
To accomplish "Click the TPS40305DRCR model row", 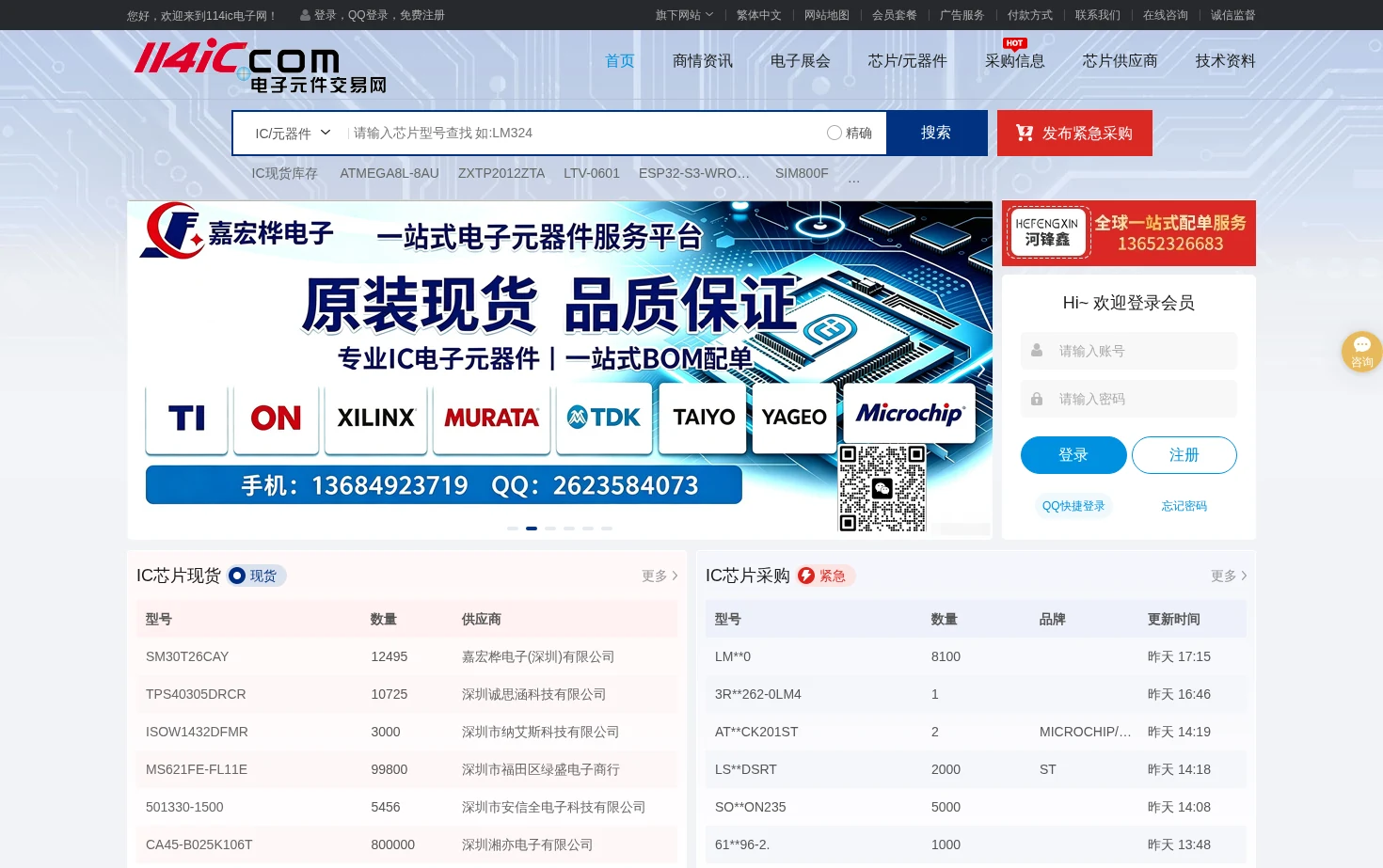I will click(406, 694).
